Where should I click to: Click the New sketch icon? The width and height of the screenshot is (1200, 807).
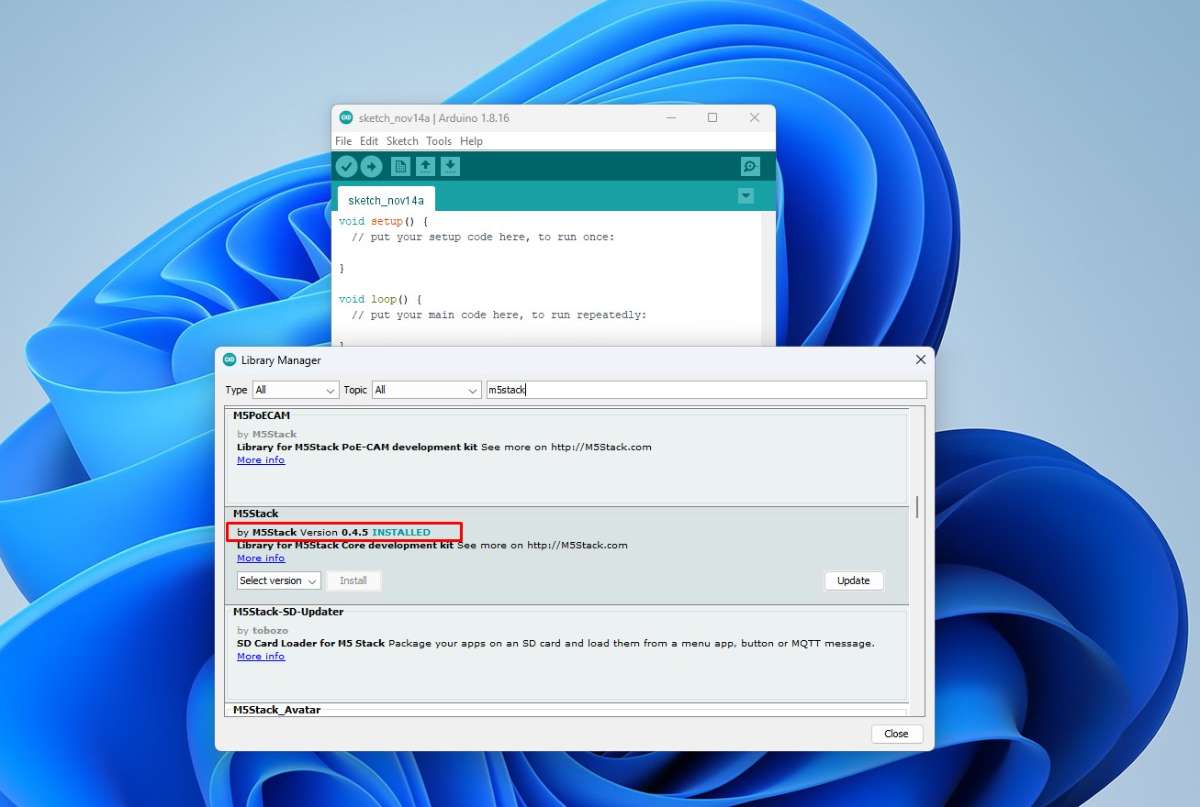point(400,167)
